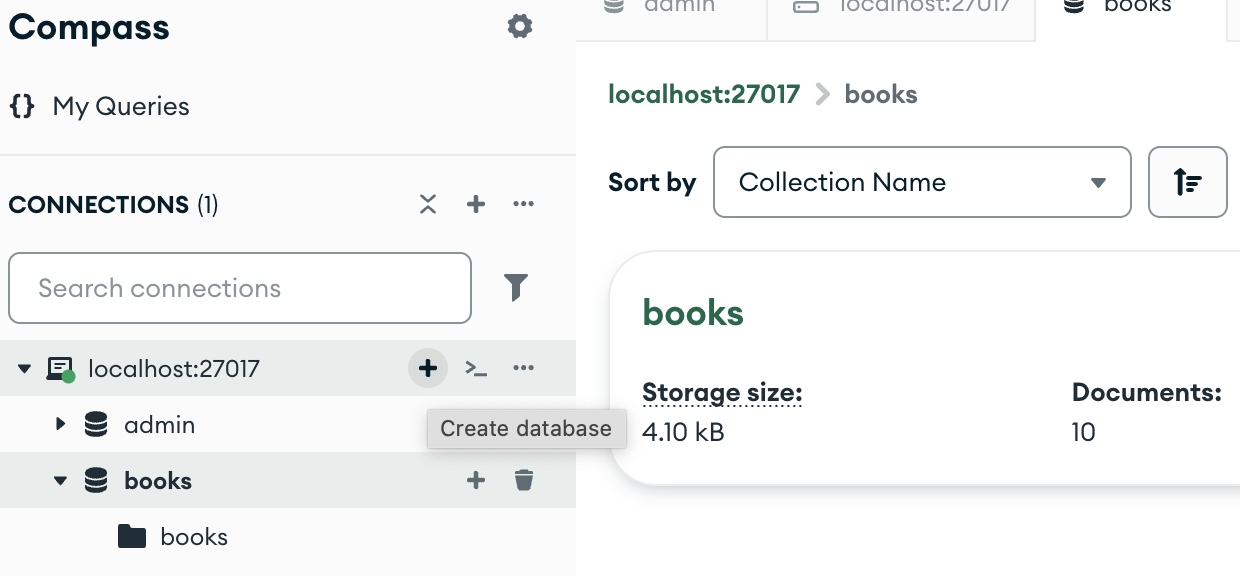
Task: Open the Sort by Collection Name dropdown
Action: (x=922, y=182)
